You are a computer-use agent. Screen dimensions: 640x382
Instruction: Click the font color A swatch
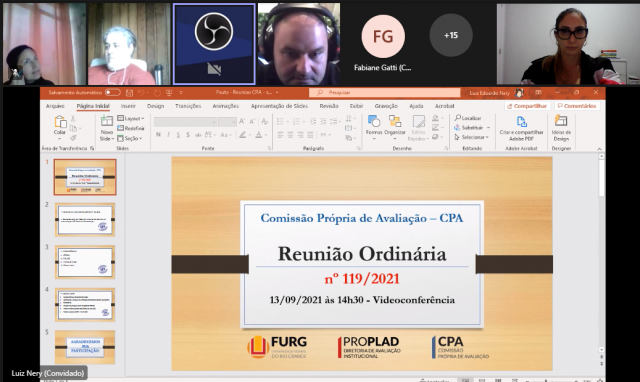coord(258,135)
